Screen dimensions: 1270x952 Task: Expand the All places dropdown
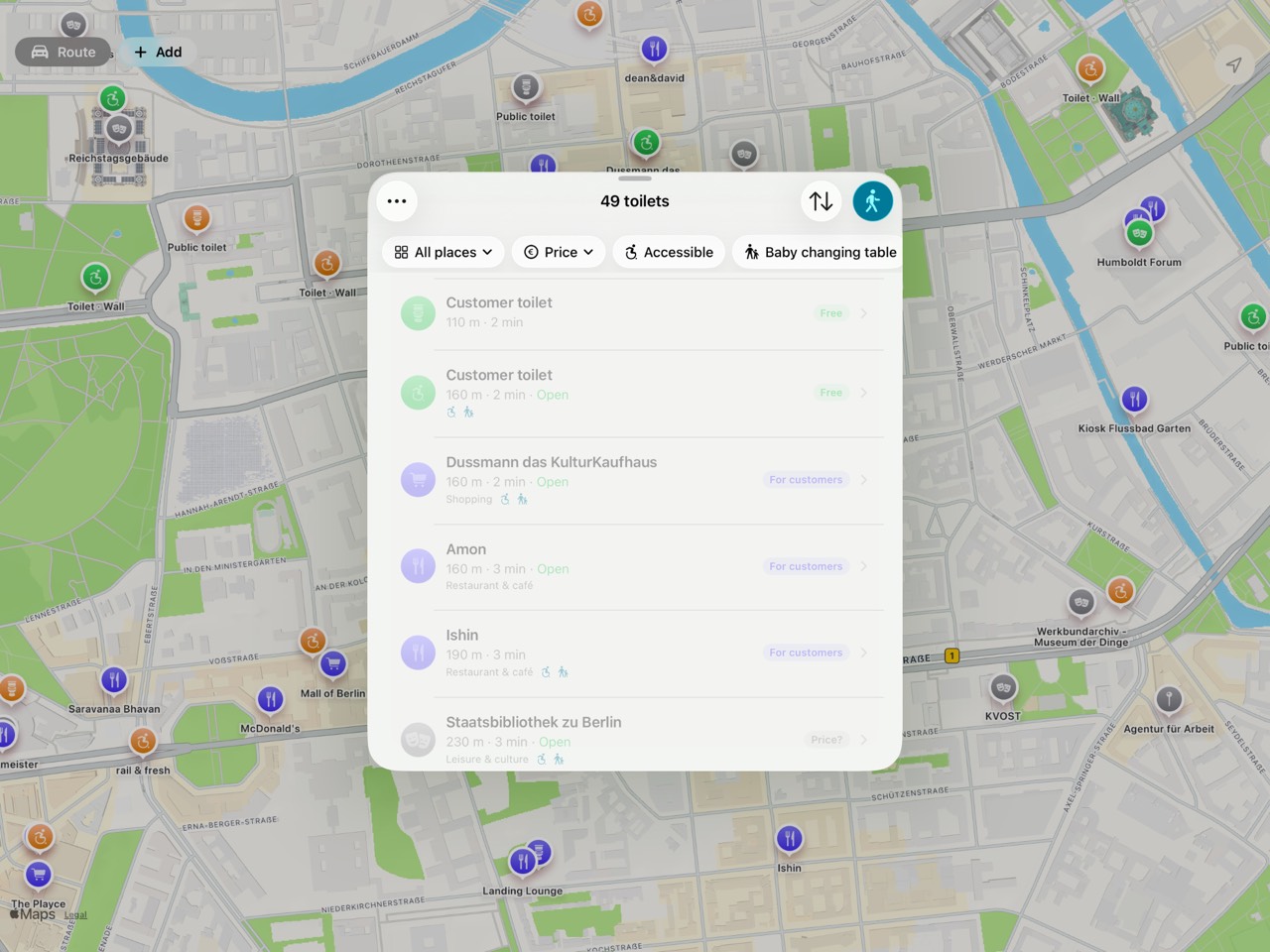click(x=444, y=252)
